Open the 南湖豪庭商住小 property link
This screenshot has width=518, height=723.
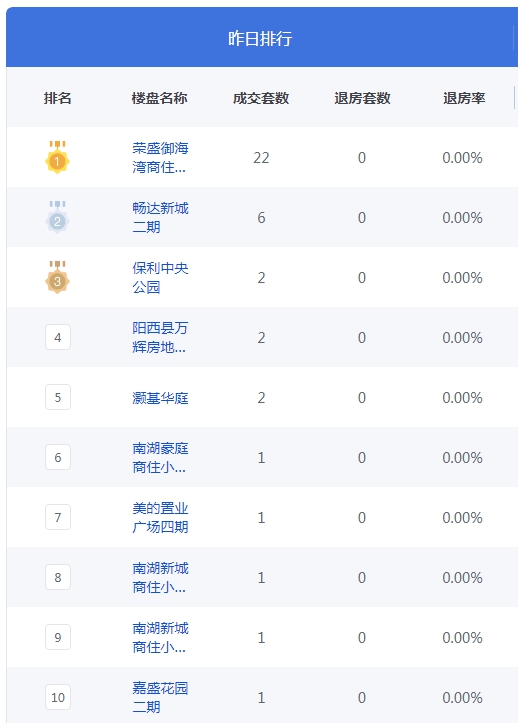(160, 457)
